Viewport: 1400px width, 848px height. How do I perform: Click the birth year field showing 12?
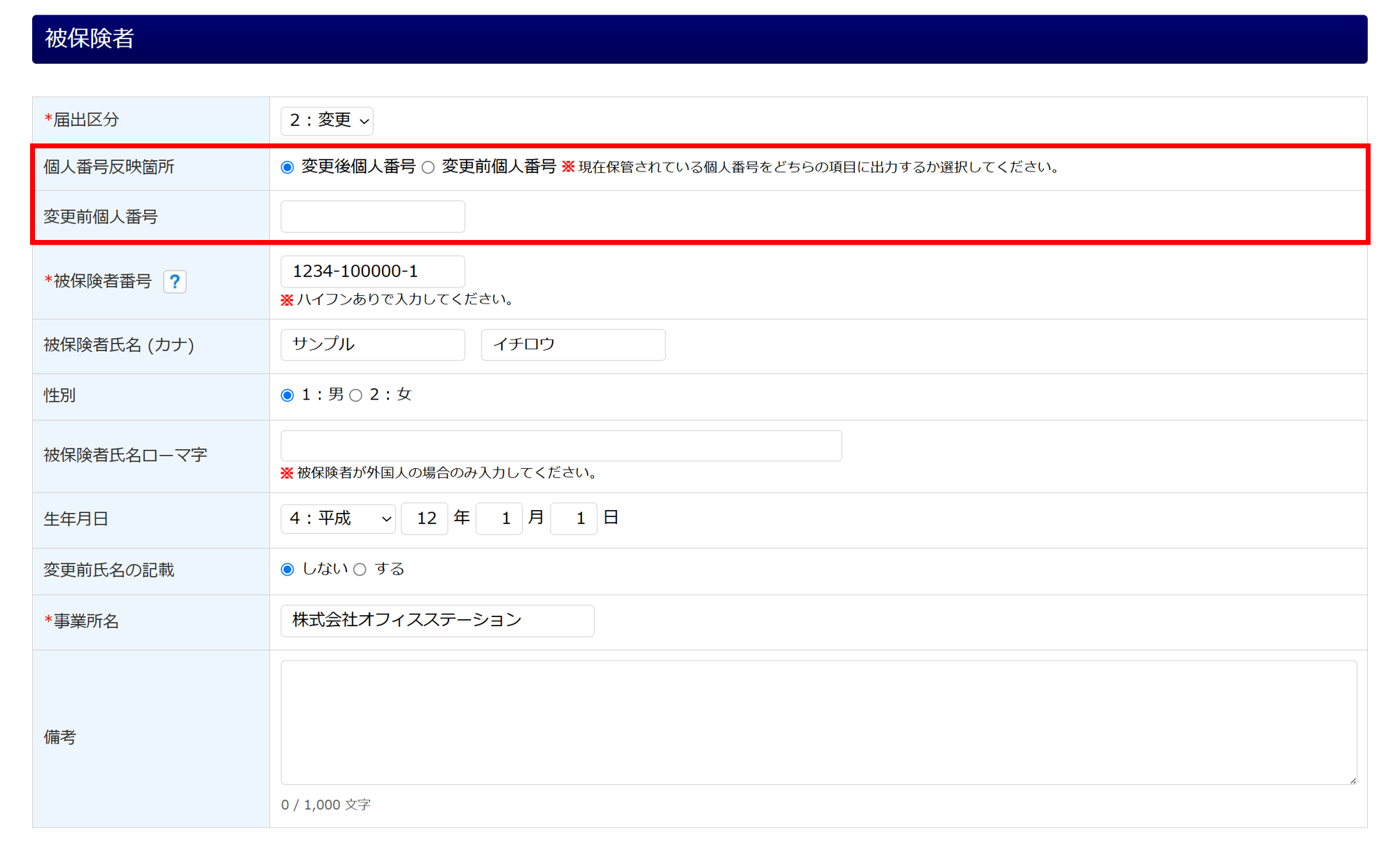tap(424, 518)
